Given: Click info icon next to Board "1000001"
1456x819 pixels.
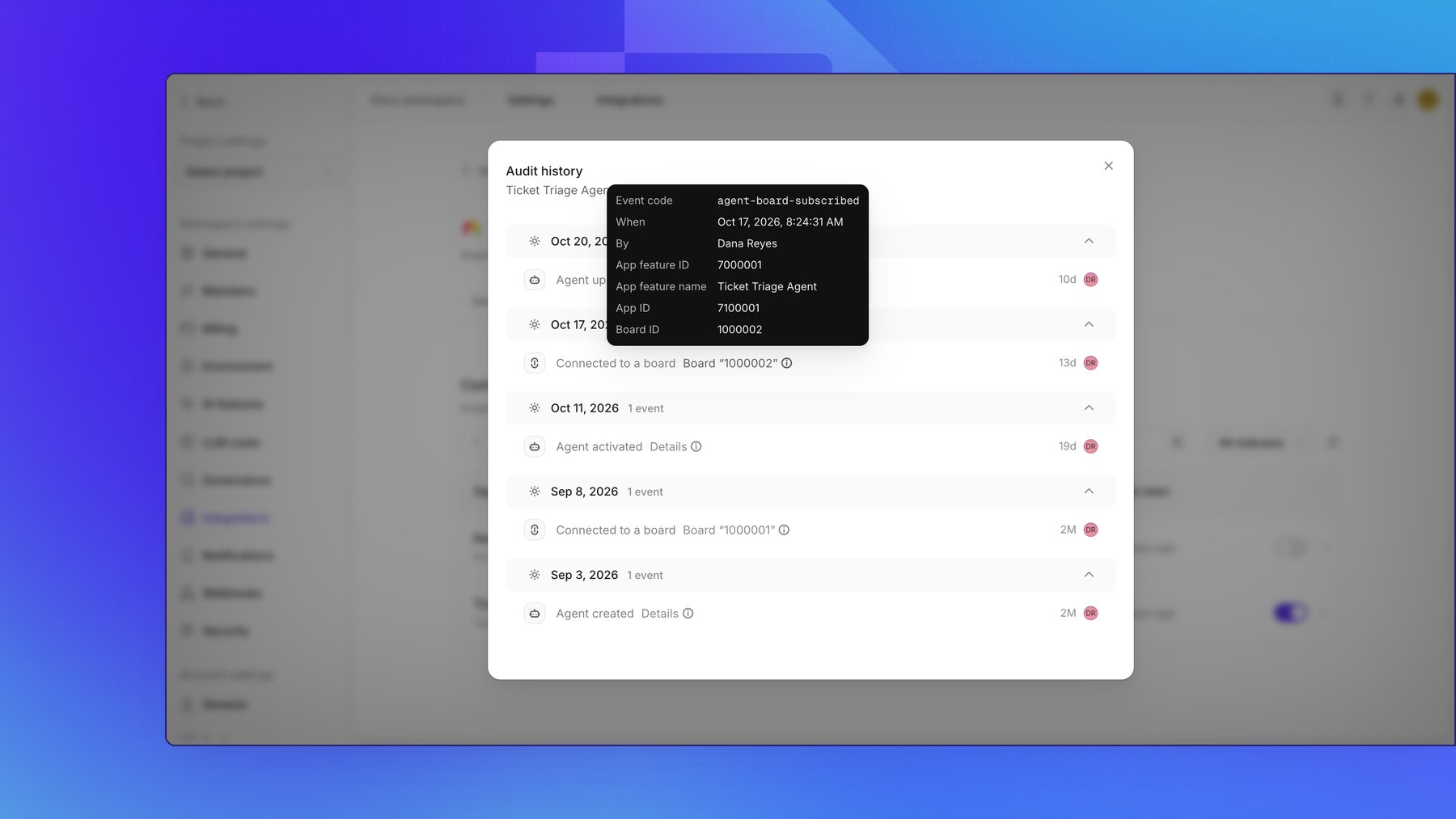Looking at the screenshot, I should [x=784, y=530].
